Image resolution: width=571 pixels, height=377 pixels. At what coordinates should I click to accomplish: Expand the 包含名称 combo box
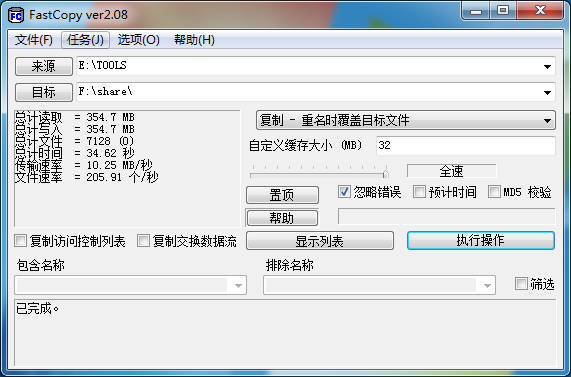coord(238,285)
